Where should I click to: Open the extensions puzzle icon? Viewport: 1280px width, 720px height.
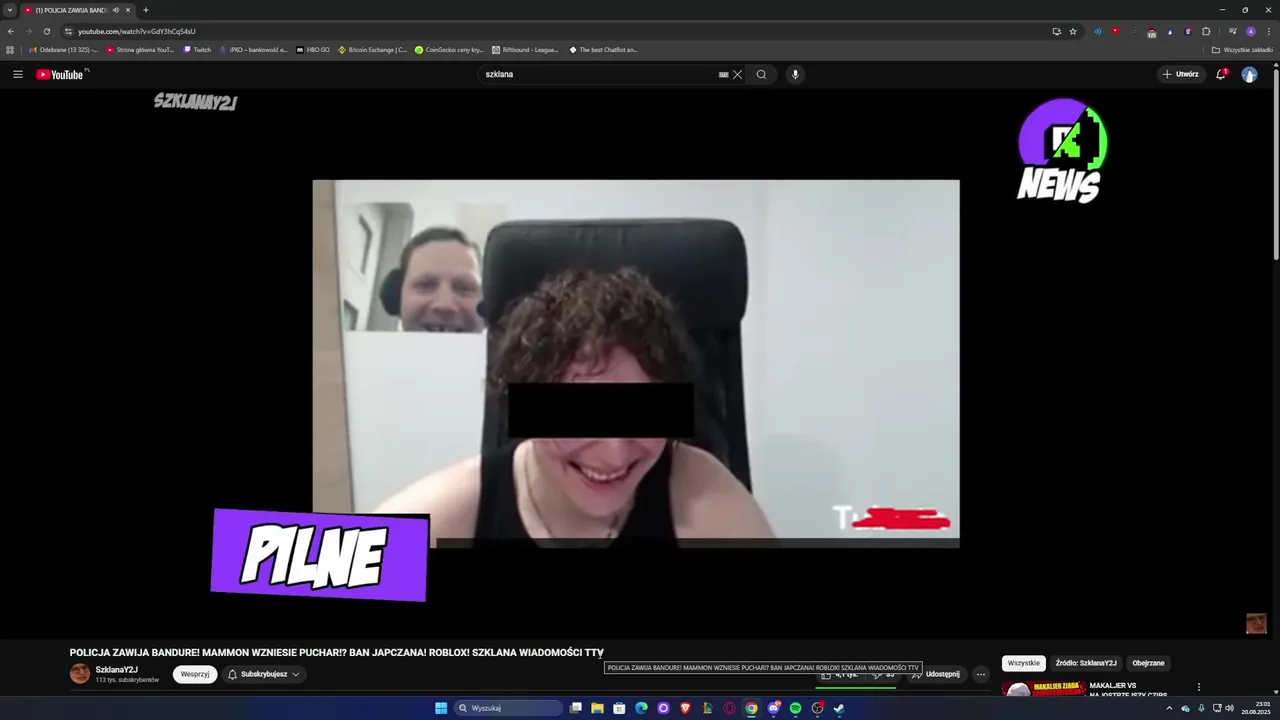pyautogui.click(x=1206, y=31)
